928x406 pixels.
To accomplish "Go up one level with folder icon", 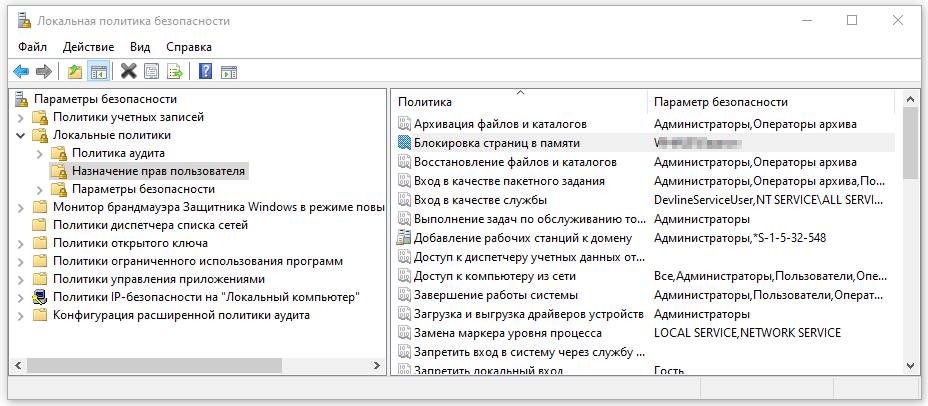I will (x=75, y=71).
